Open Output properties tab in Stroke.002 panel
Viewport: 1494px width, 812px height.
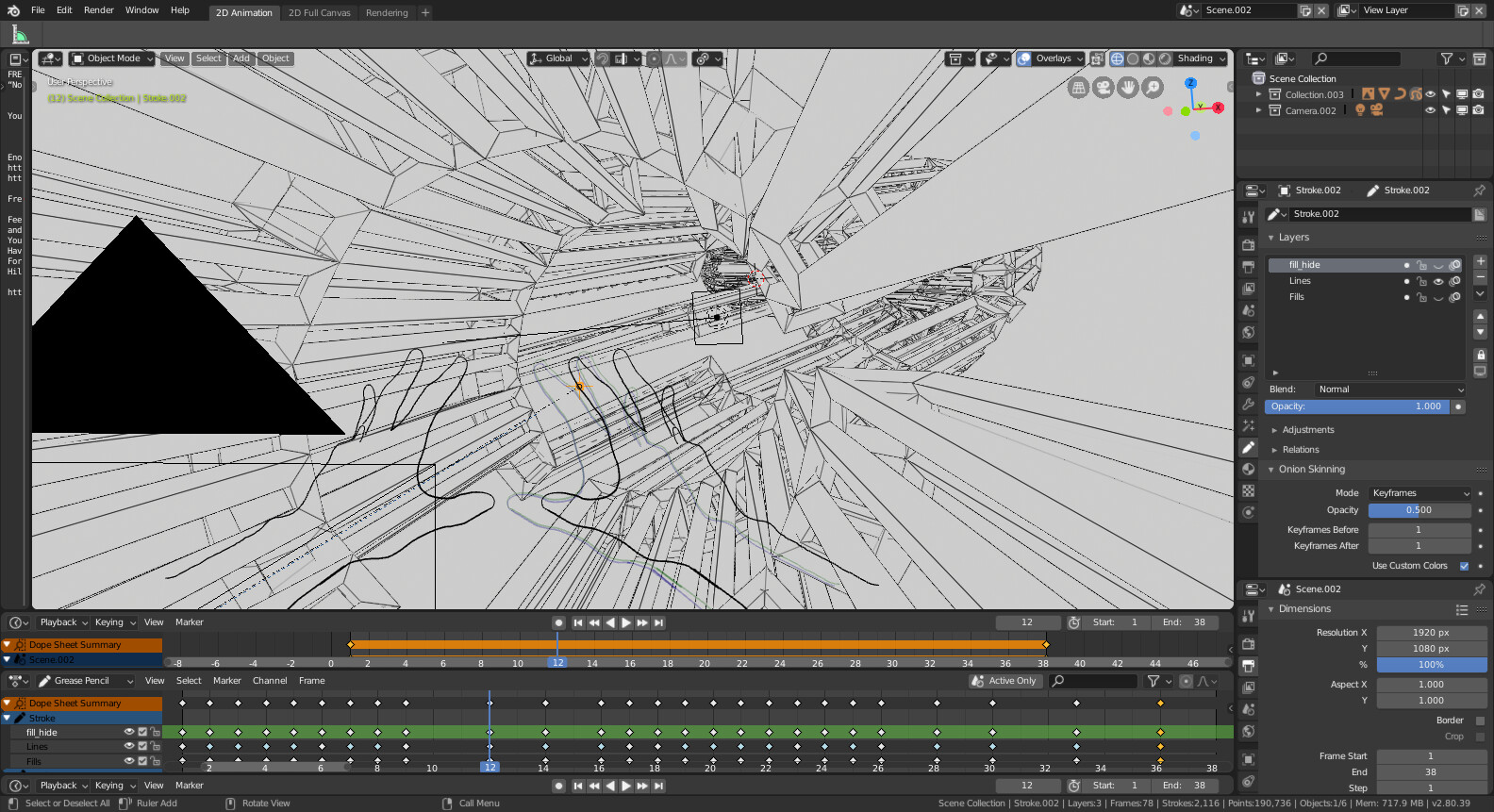(x=1248, y=267)
